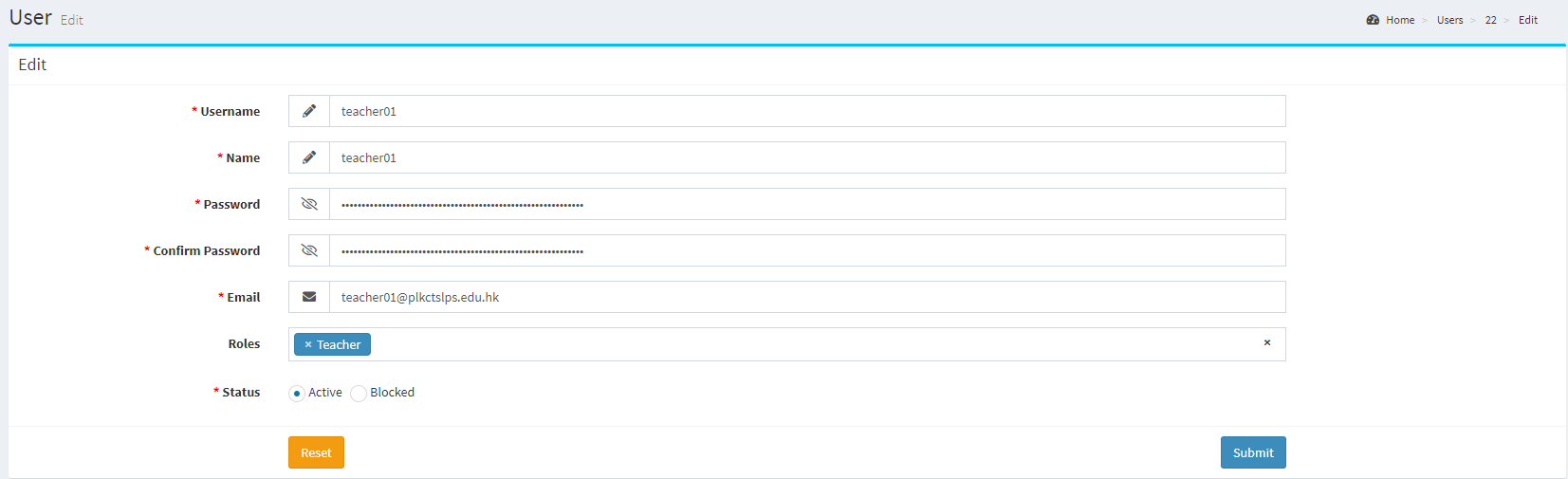Click the Email address field
Image resolution: width=1568 pixels, height=479 pixels.
coord(806,297)
